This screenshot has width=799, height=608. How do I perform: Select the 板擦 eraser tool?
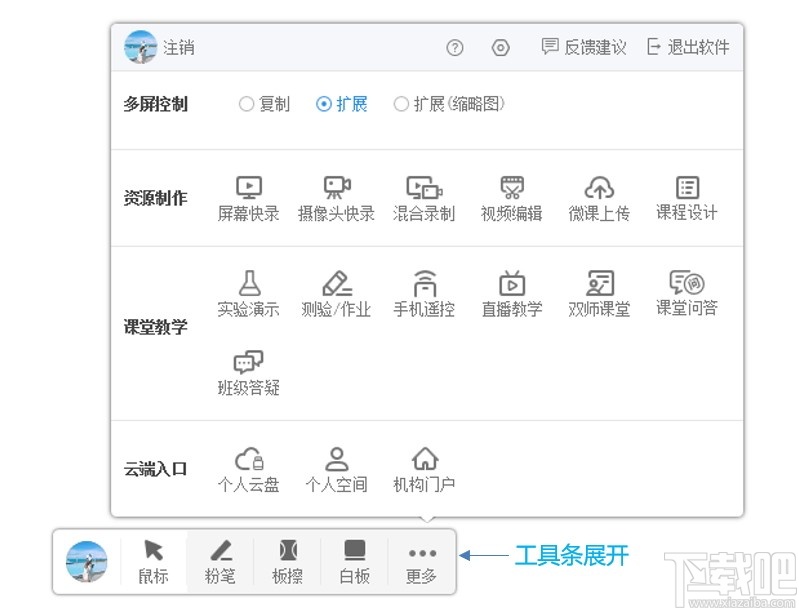coord(287,562)
